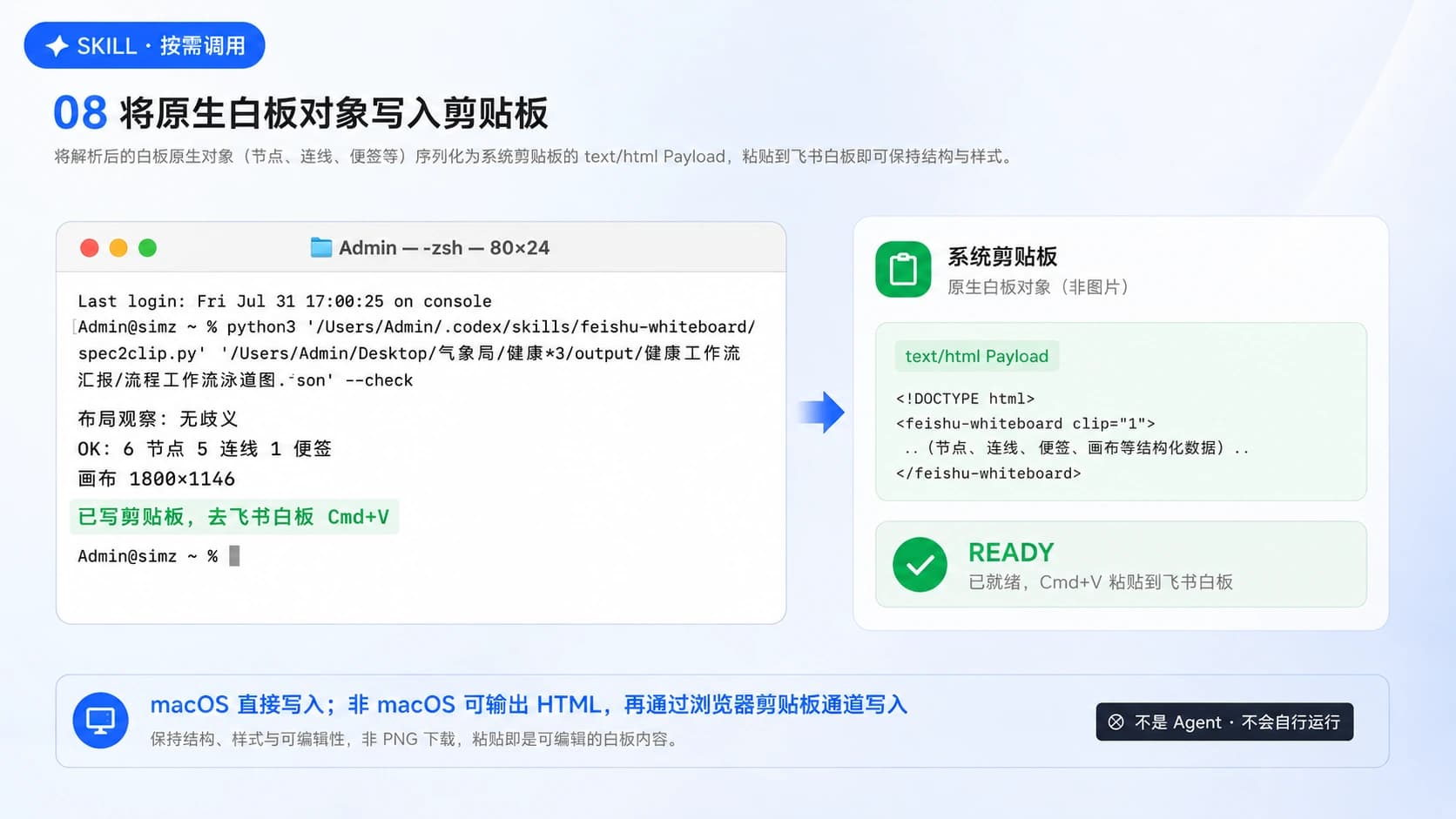Image resolution: width=1456 pixels, height=819 pixels.
Task: Click the code line '<!DOCTYPE html>'
Action: tap(965, 399)
